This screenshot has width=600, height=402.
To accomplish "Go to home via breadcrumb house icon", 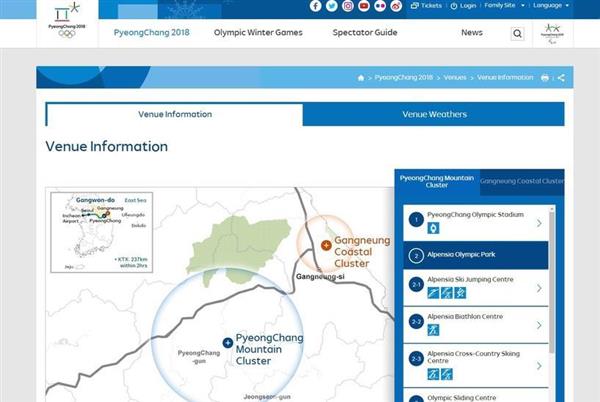I will [360, 78].
